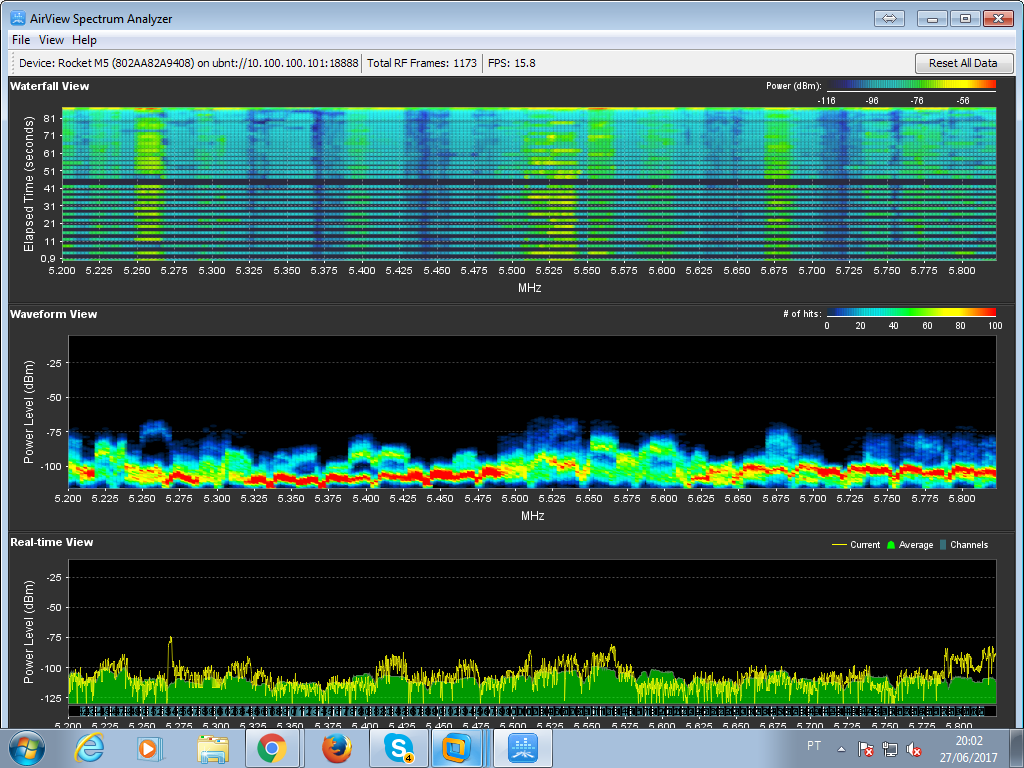The height and width of the screenshot is (768, 1024).
Task: Click the Power dBm color scale
Action: tap(910, 86)
